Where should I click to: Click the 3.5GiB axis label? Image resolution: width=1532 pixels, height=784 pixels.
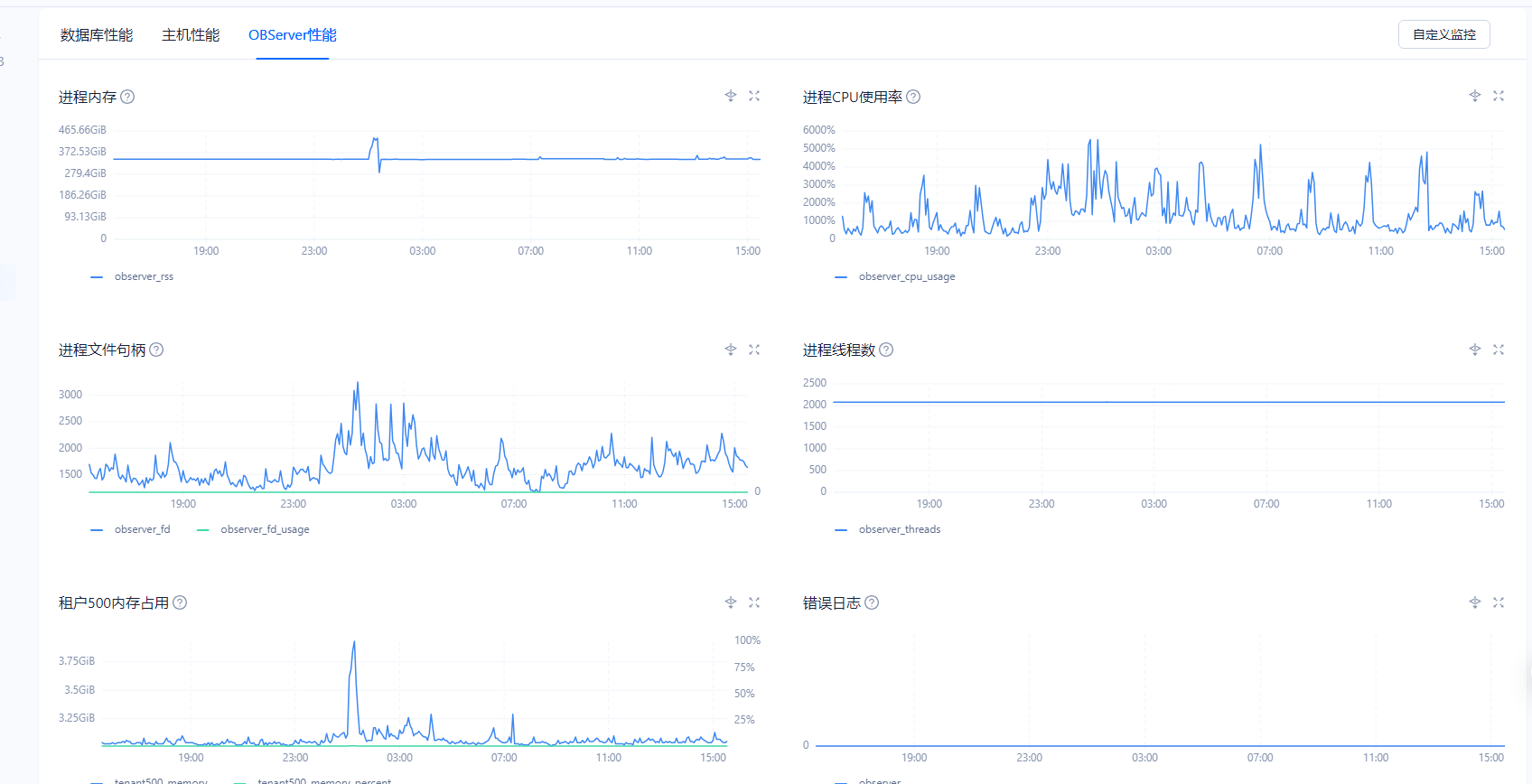click(79, 690)
